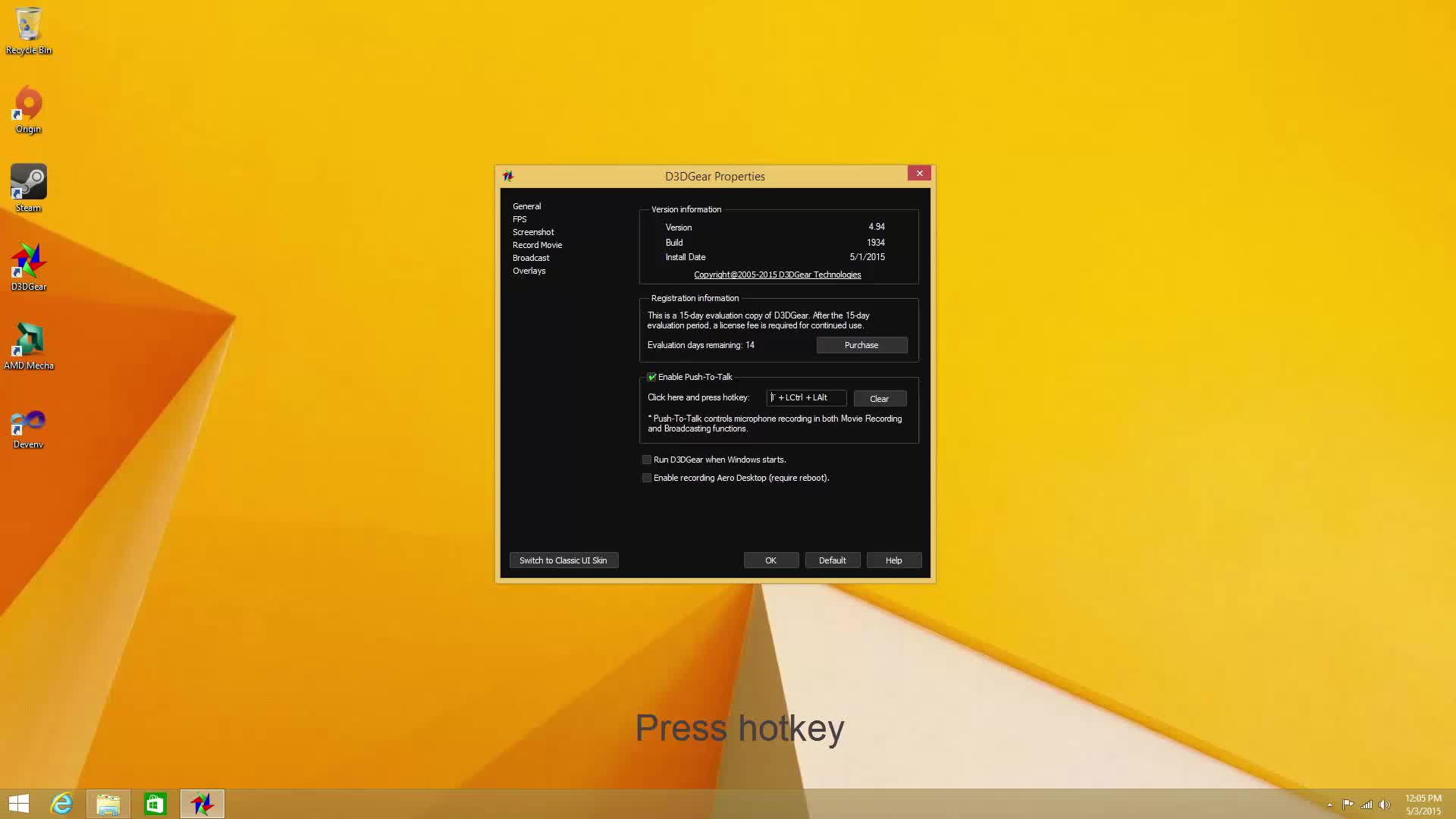The image size is (1456, 819).
Task: Launch Internet Explorer from the taskbar
Action: pyautogui.click(x=61, y=804)
